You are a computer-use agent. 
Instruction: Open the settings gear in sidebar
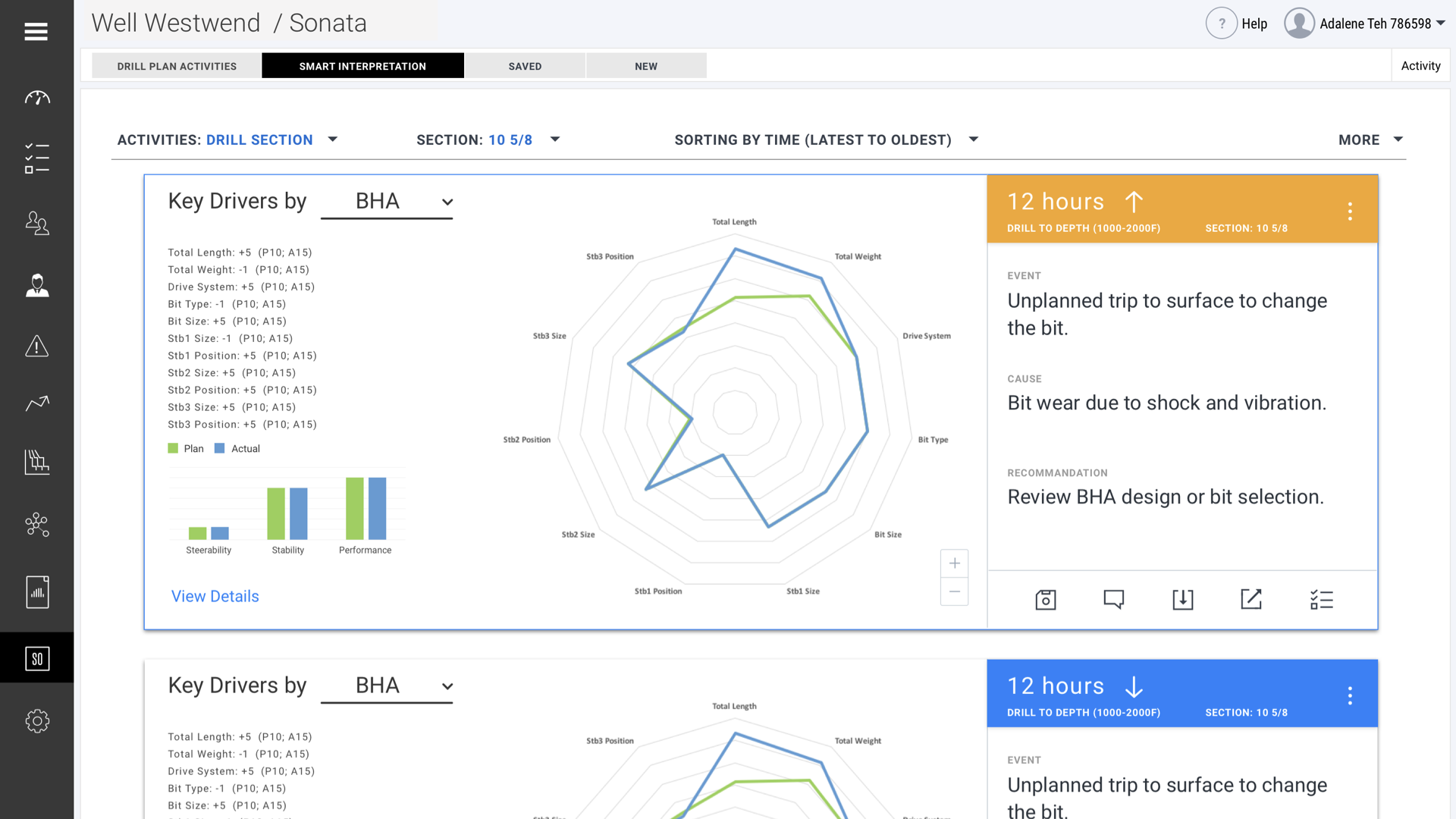[x=37, y=721]
